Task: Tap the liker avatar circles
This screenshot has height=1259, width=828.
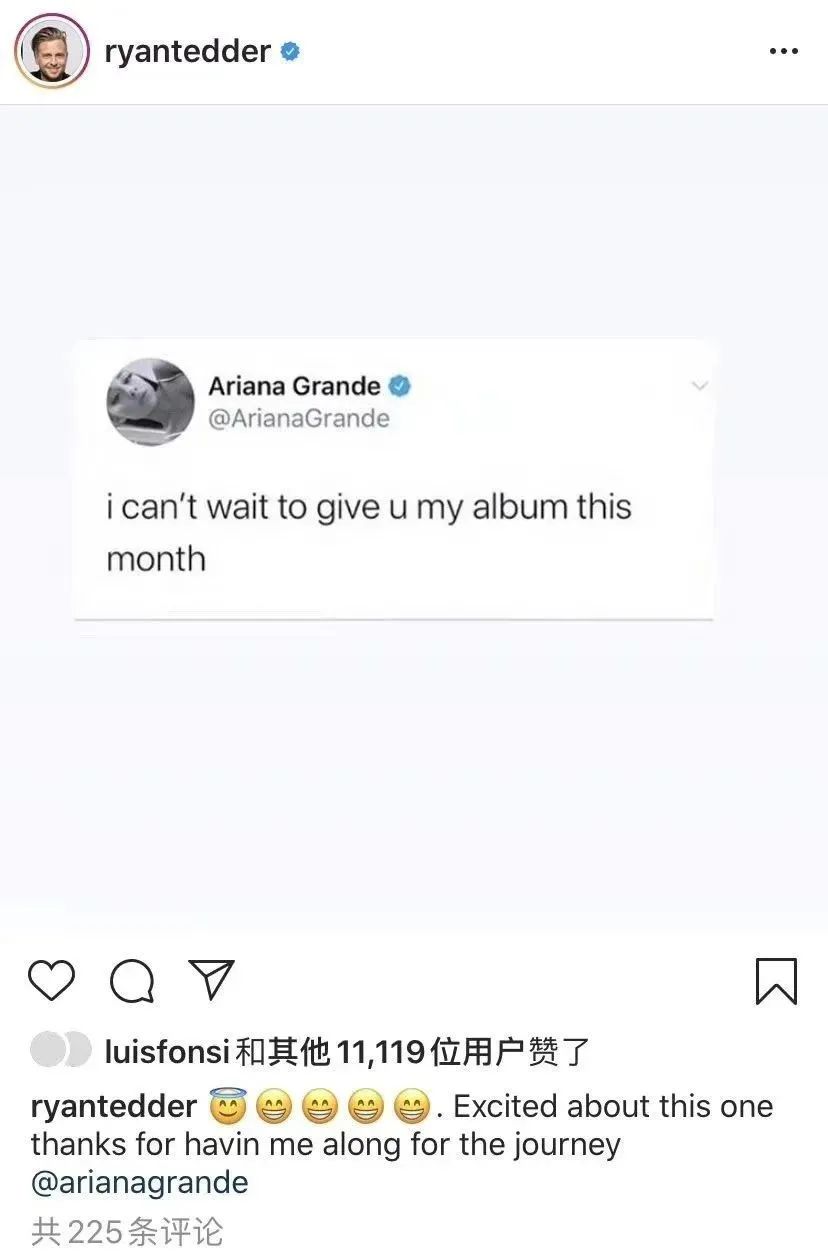Action: [61, 1051]
